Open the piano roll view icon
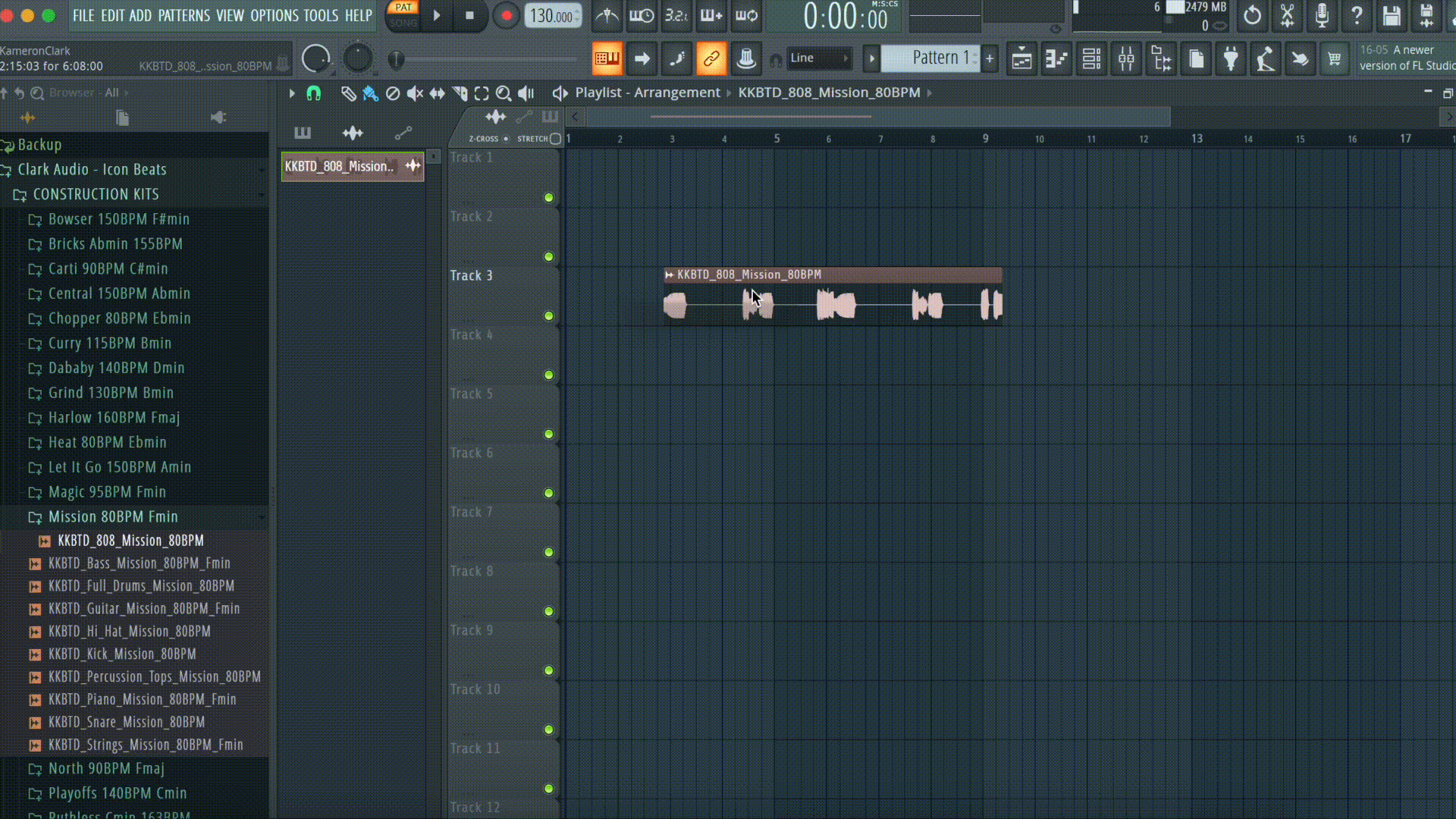1456x819 pixels. (1056, 58)
